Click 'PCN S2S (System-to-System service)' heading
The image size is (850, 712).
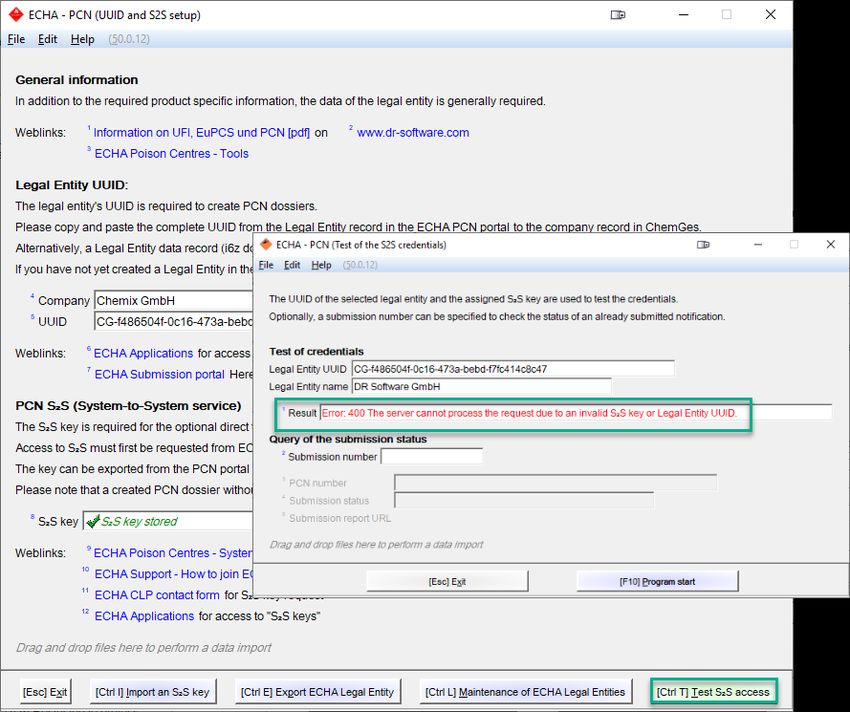point(128,406)
